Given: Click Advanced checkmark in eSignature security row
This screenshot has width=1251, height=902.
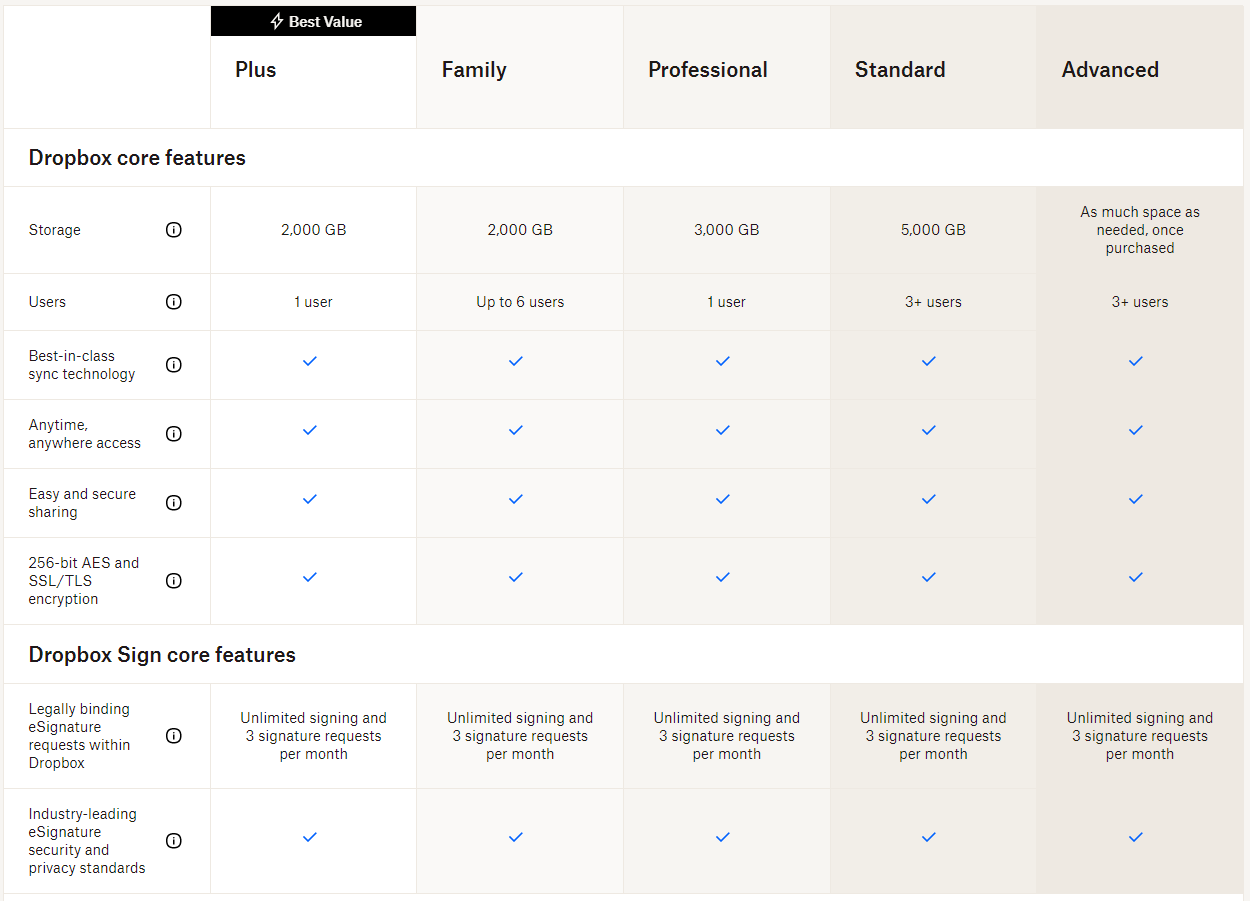Looking at the screenshot, I should pyautogui.click(x=1136, y=837).
